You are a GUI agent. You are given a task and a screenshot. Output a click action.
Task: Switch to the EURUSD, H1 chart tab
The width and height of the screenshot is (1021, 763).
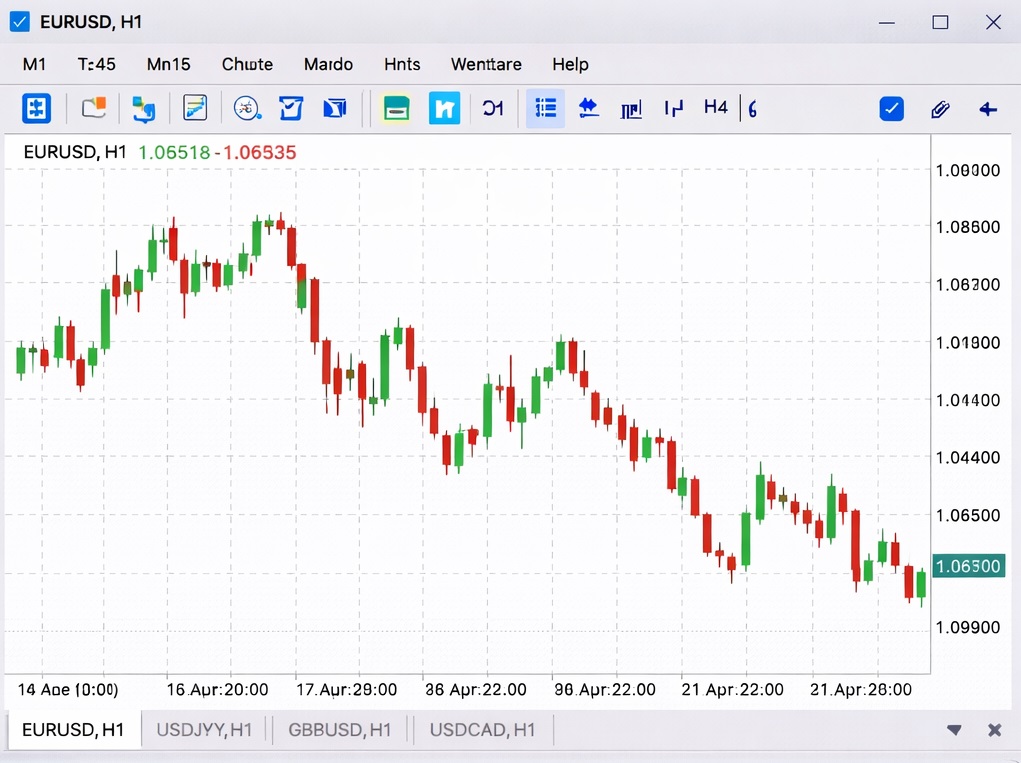coord(73,730)
